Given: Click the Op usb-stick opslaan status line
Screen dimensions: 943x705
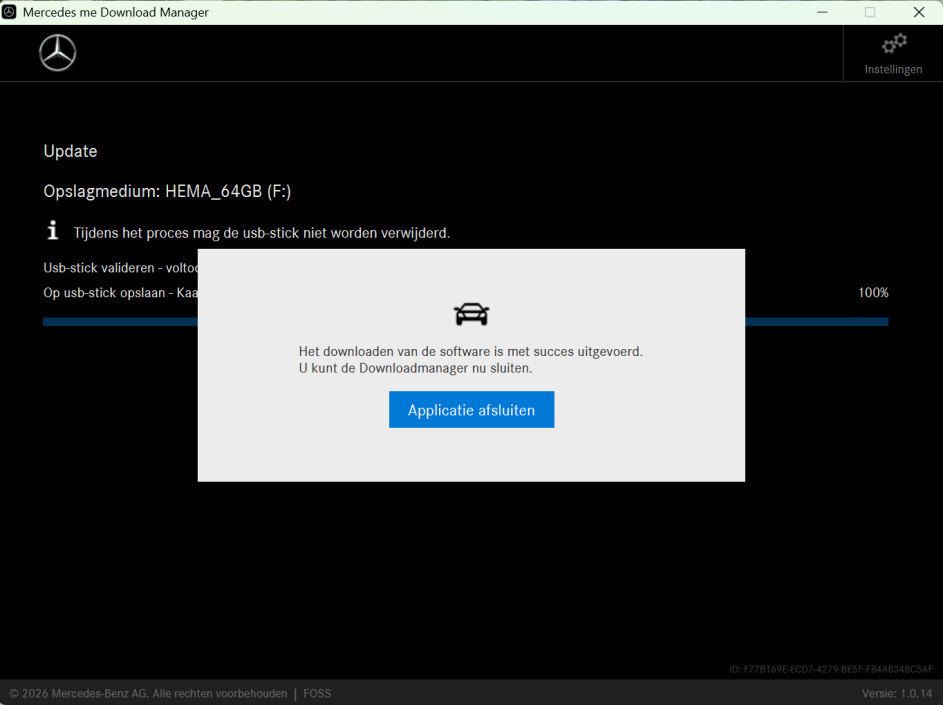Looking at the screenshot, I should coord(120,293).
